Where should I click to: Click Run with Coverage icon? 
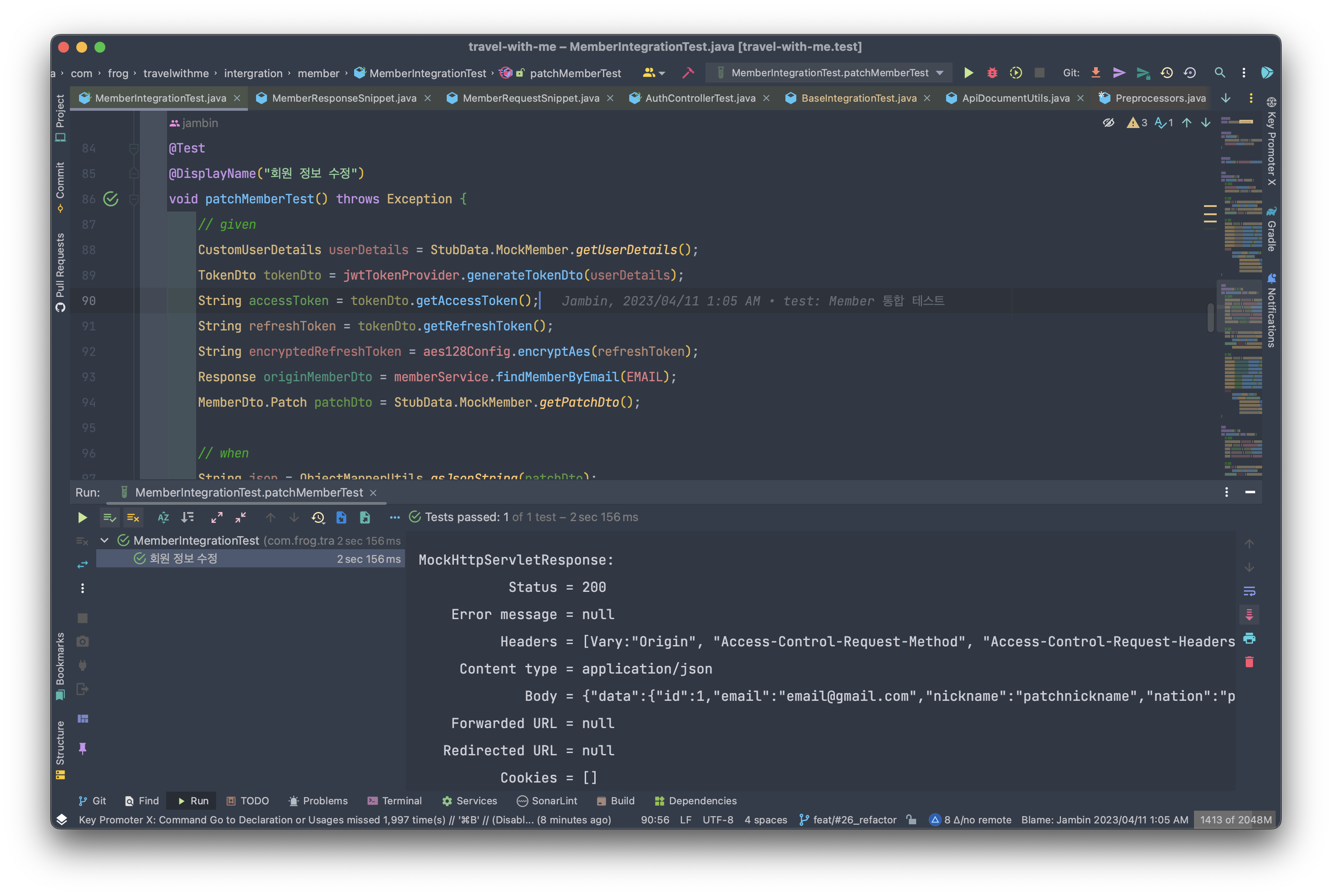click(1016, 73)
